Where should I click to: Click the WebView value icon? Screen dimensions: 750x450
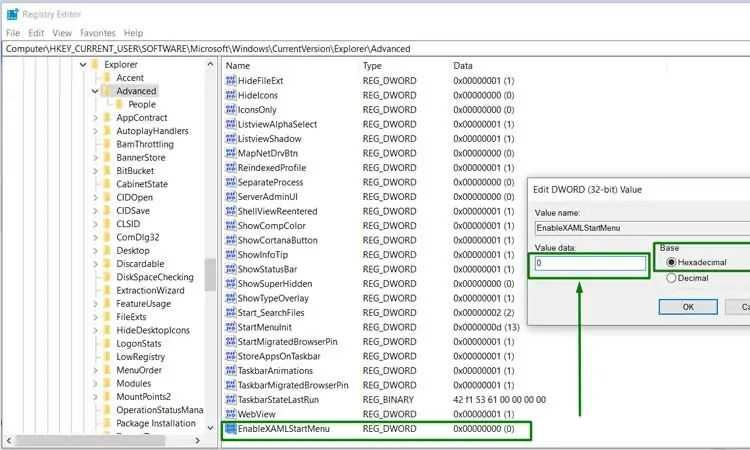tap(231, 414)
